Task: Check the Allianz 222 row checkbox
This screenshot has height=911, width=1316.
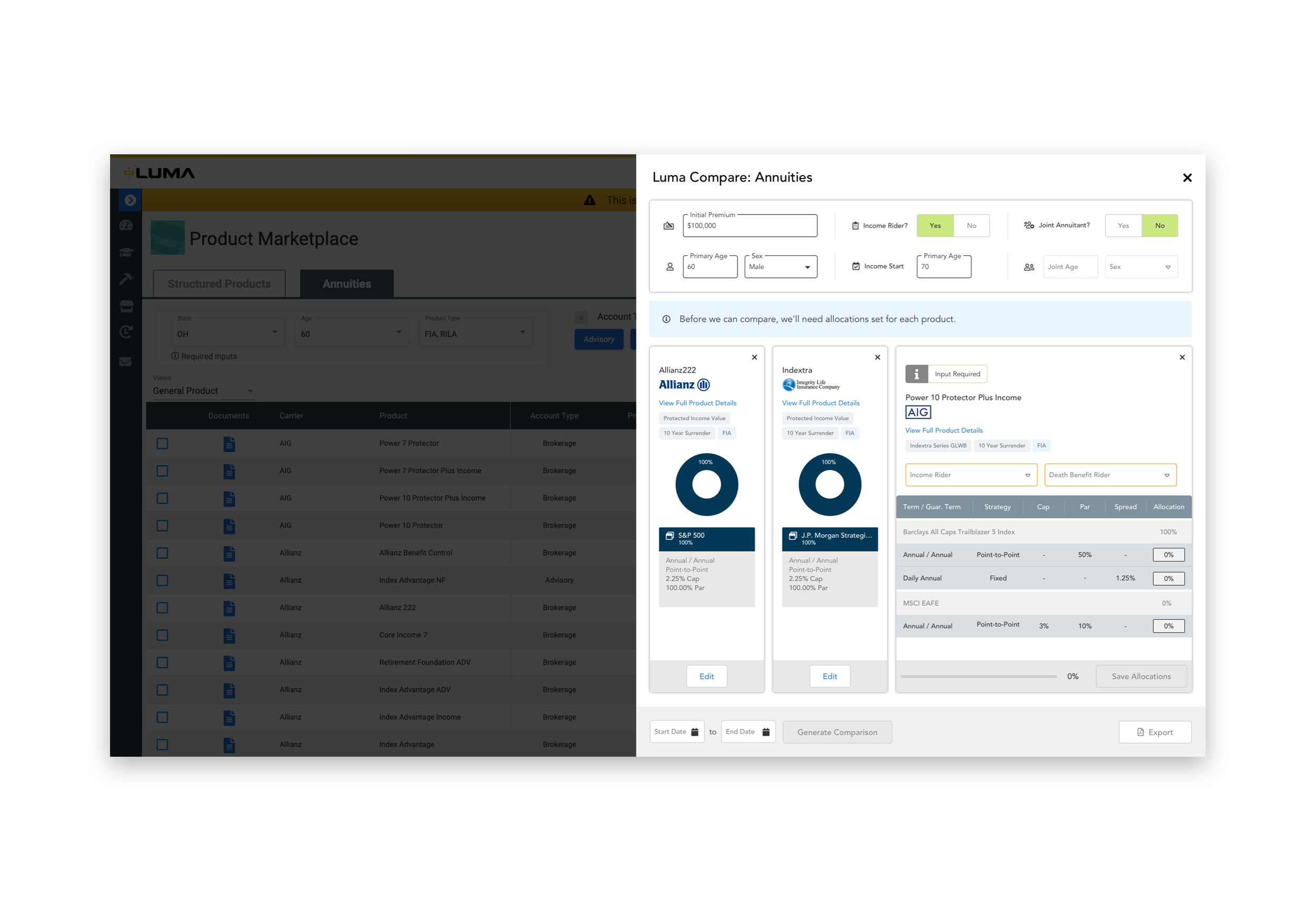Action: pos(162,607)
